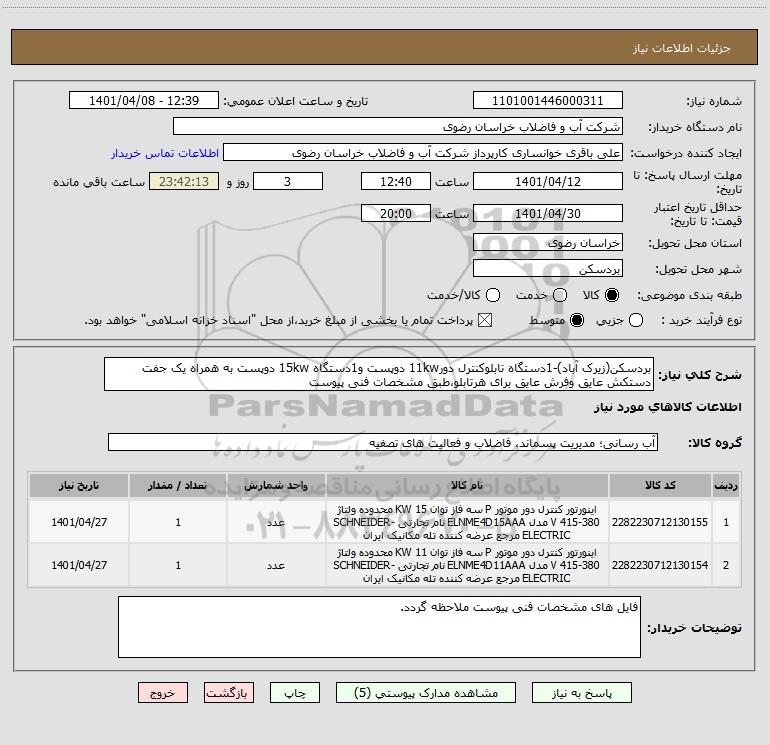Click the delivery province field خراسان رضوی
Viewport: 770px width, 745px height.
548,243
